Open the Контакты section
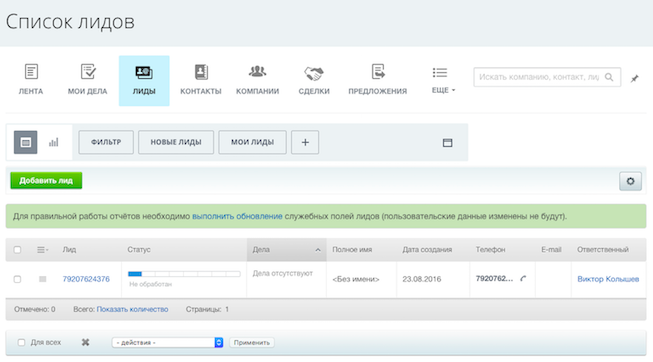Image resolution: width=653 pixels, height=362 pixels. point(201,80)
